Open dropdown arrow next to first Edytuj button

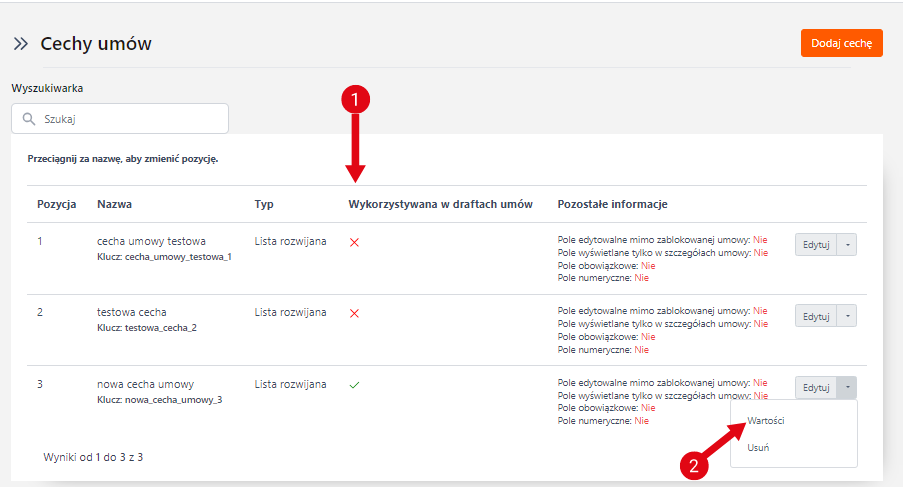click(846, 245)
